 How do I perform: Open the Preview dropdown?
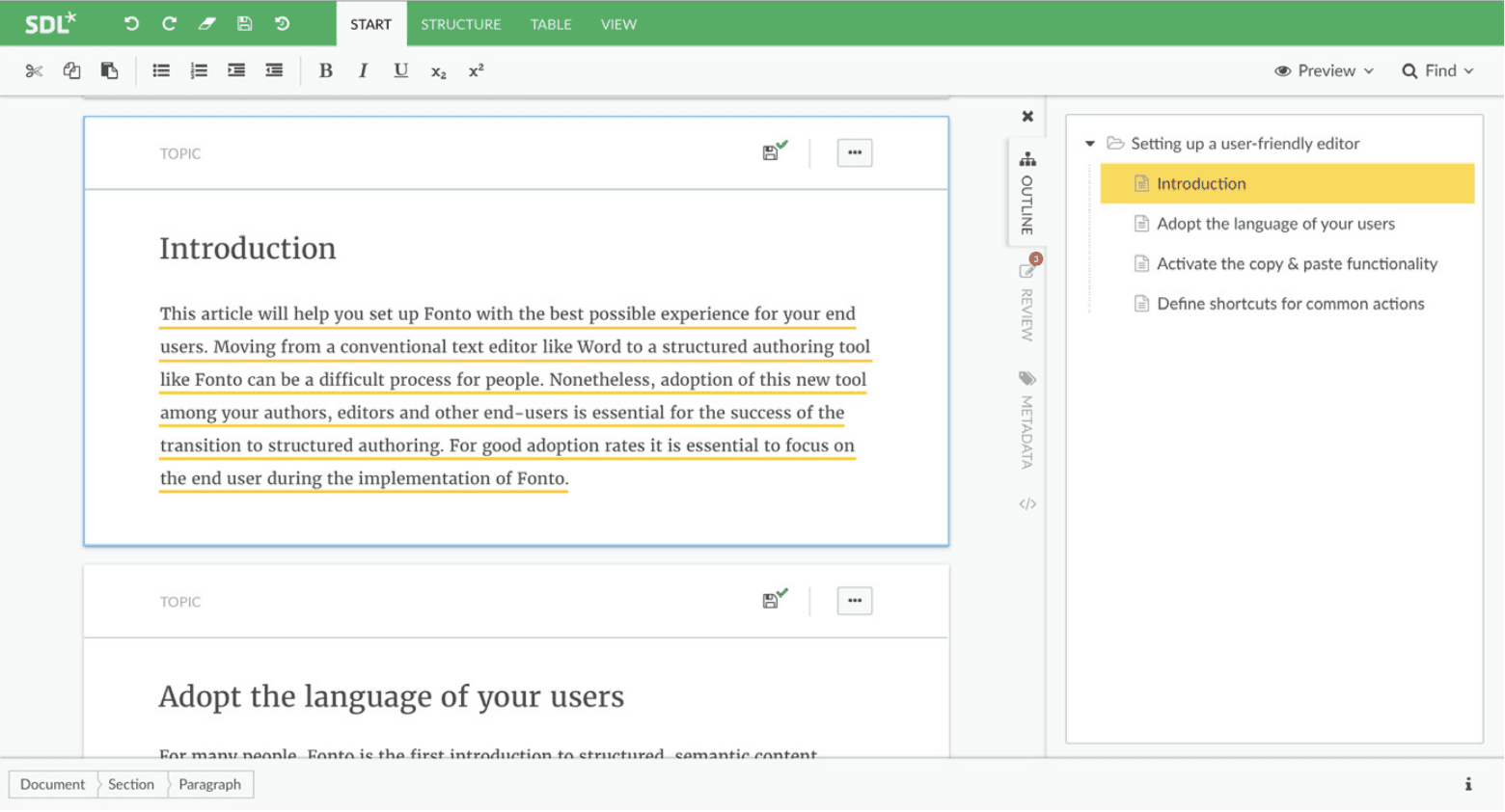pos(1323,70)
